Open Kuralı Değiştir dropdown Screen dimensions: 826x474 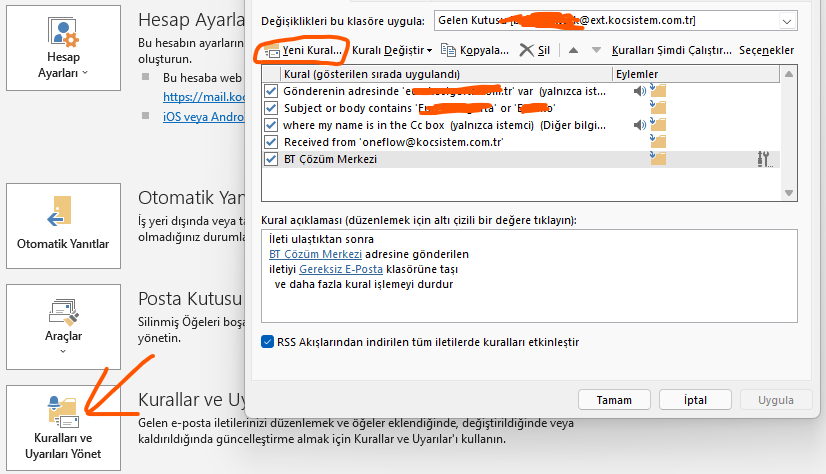(392, 50)
